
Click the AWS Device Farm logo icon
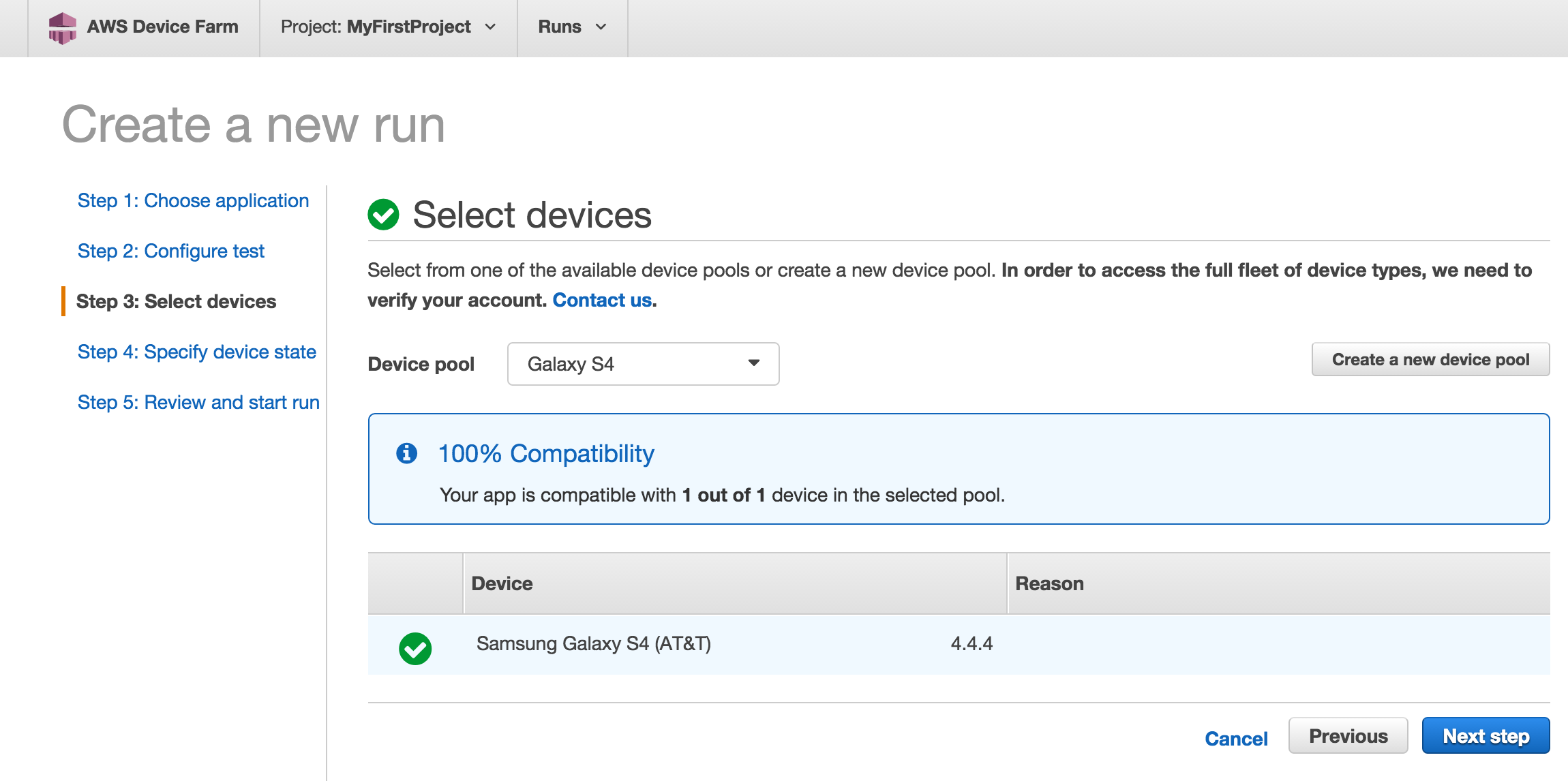coord(62,27)
